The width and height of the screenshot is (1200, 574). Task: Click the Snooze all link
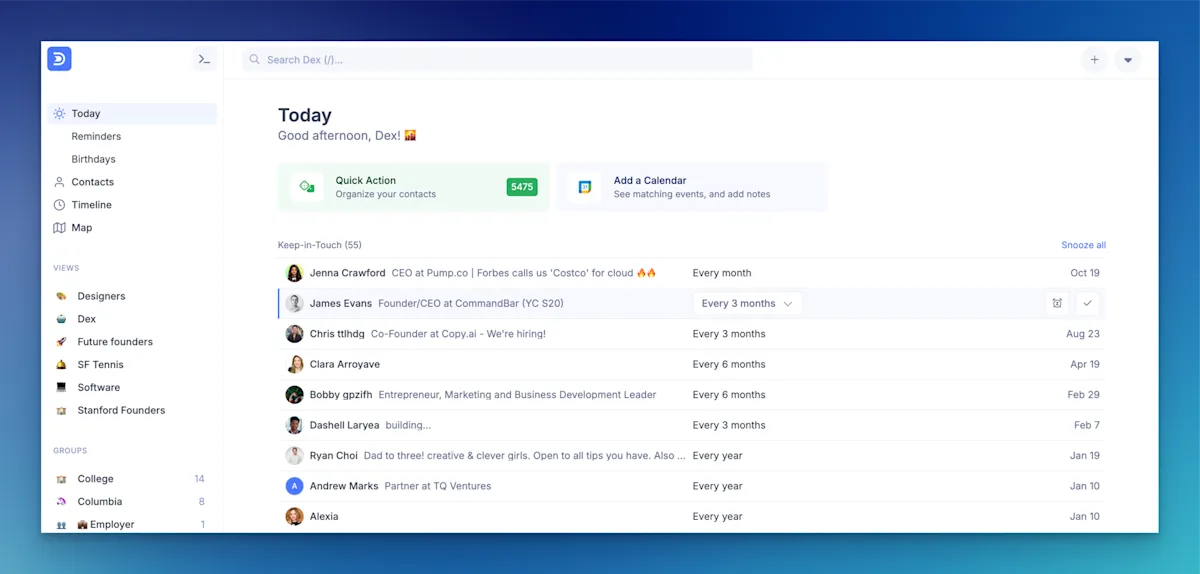(x=1083, y=245)
